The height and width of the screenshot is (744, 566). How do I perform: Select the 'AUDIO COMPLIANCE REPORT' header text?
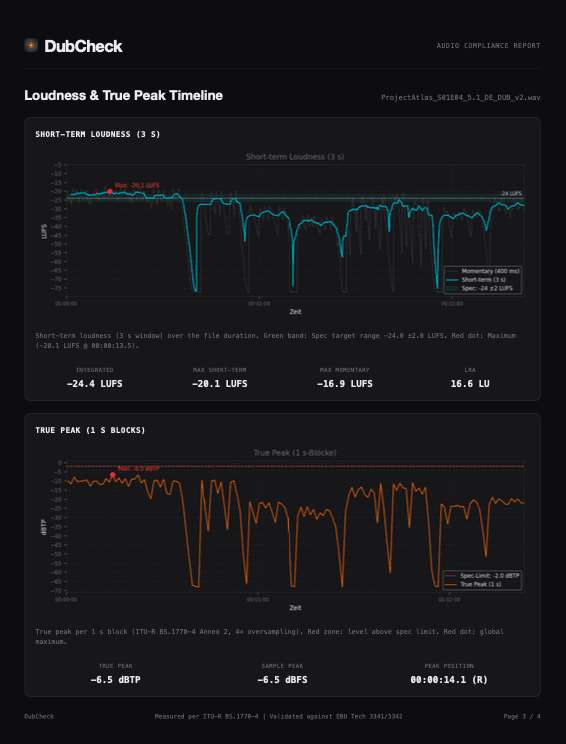pos(488,46)
